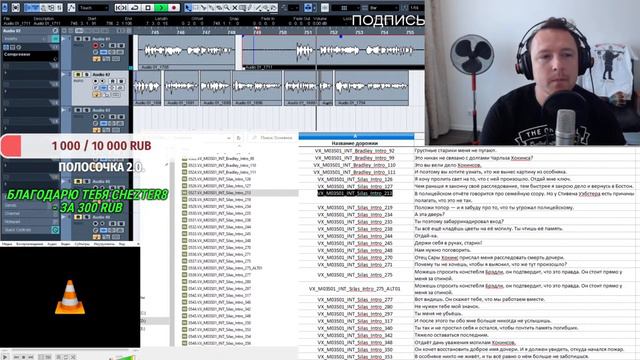Select audio clip Audio 01_1705 on Audio 01
The image size is (640, 360).
coord(187,52)
